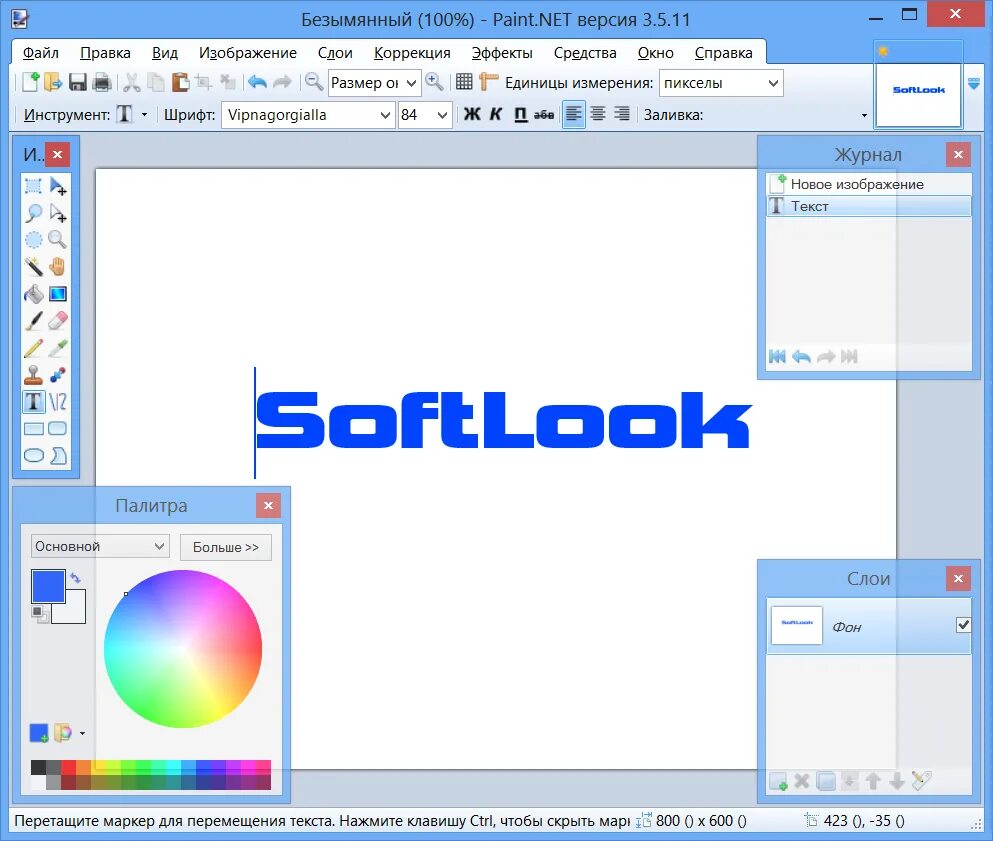
Task: Expand the Инструмент tool chooser arrow
Action: point(144,115)
